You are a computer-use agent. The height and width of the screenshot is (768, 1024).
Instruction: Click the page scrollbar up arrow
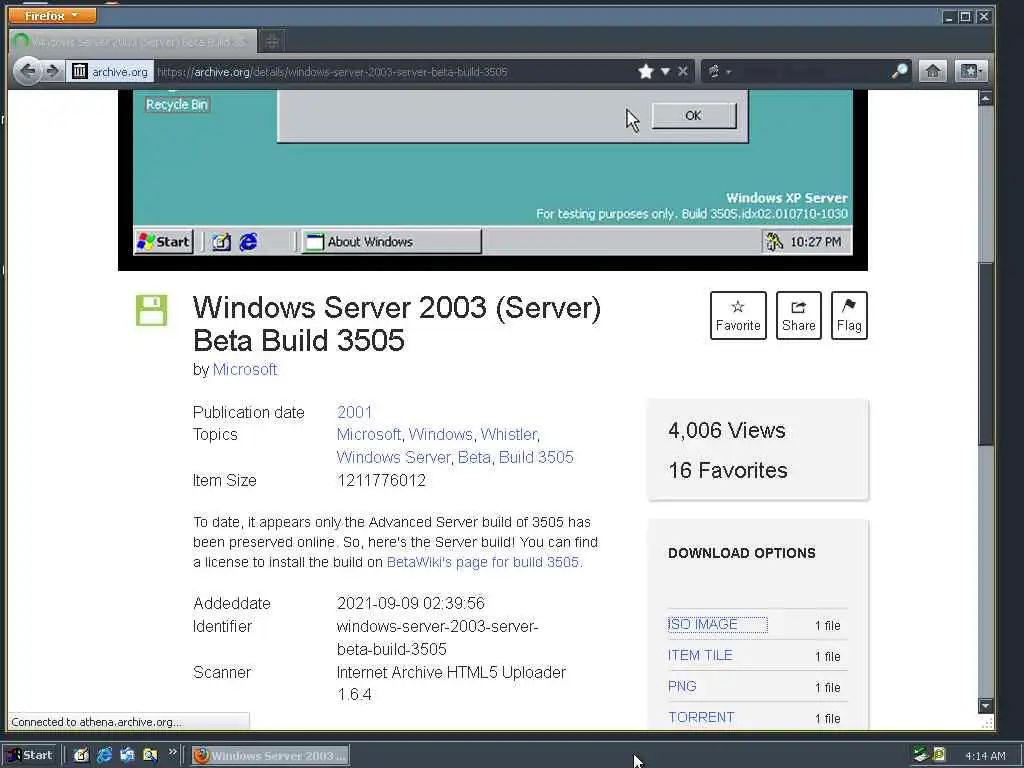[x=985, y=99]
